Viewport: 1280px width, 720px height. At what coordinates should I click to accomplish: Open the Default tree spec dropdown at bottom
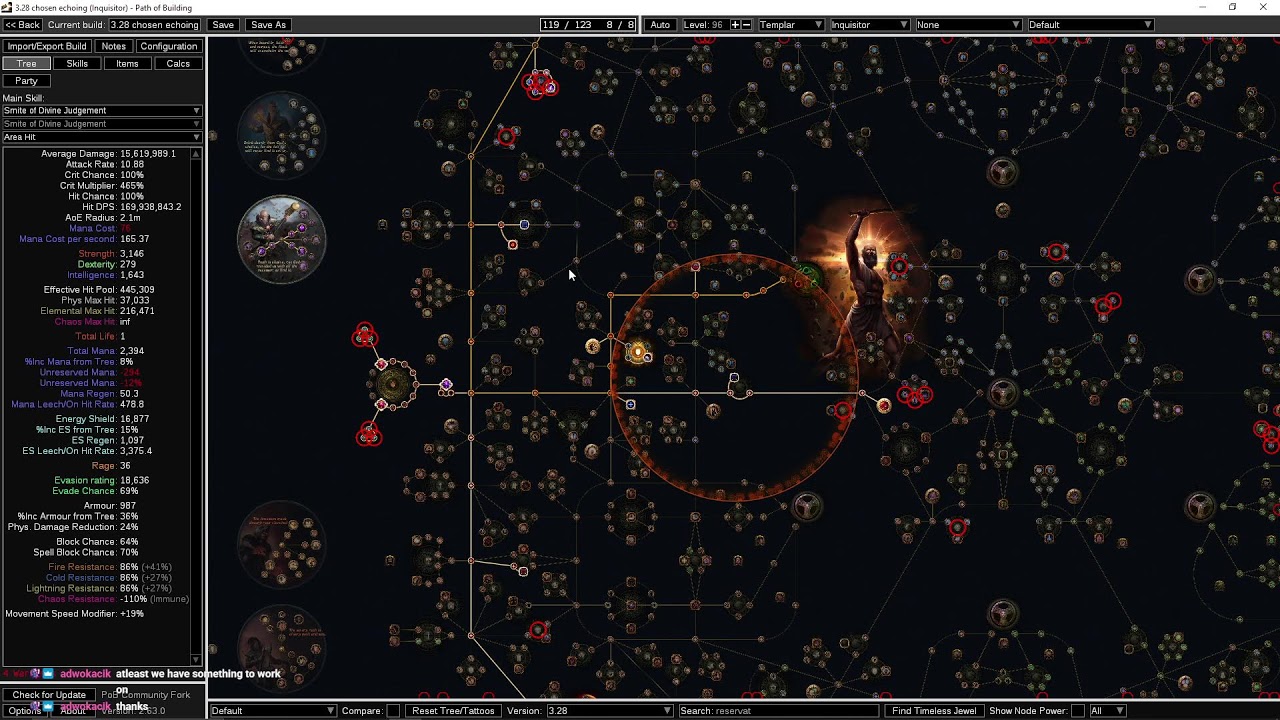point(272,710)
